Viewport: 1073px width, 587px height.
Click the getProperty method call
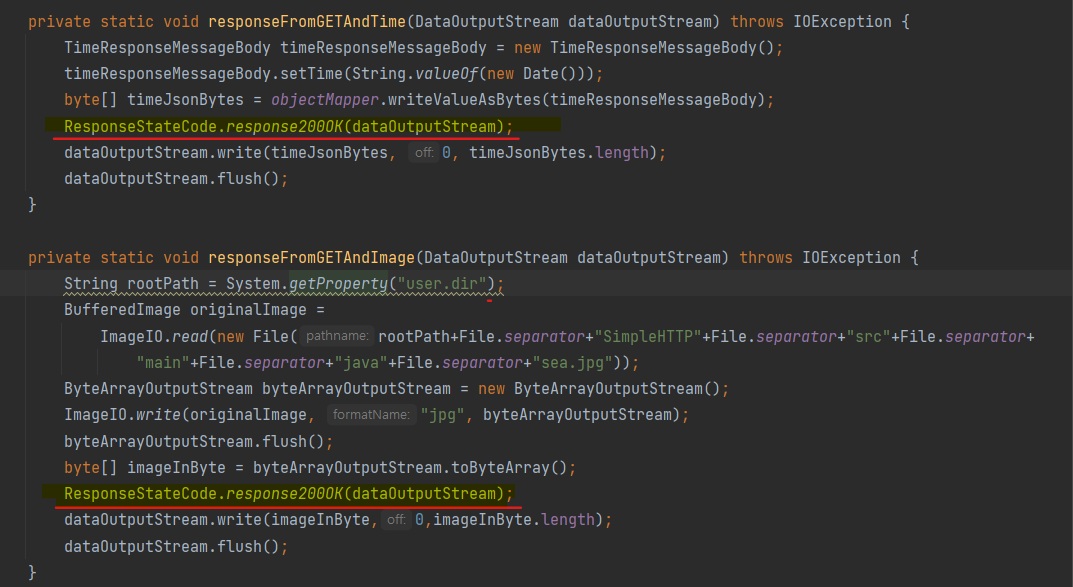point(338,284)
